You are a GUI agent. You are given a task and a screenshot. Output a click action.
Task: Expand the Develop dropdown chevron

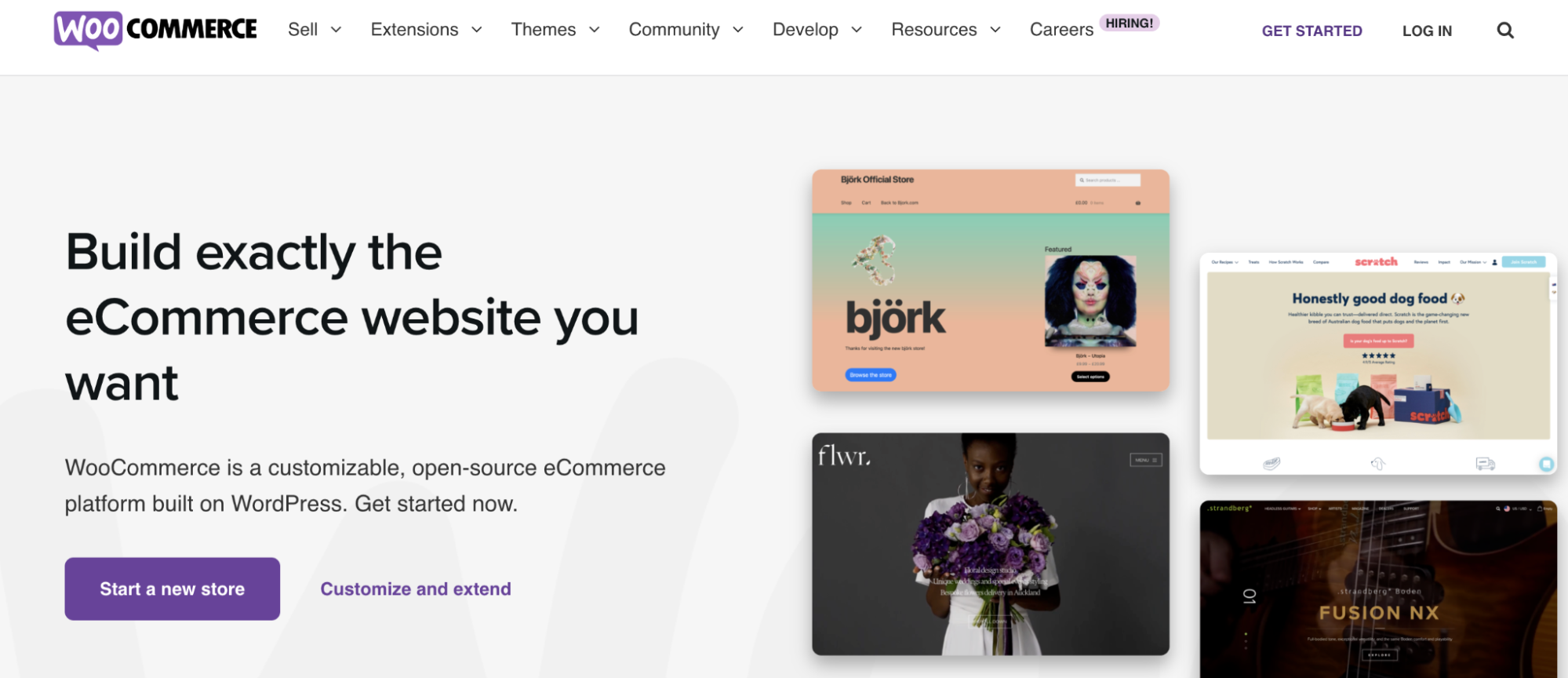[x=856, y=30]
